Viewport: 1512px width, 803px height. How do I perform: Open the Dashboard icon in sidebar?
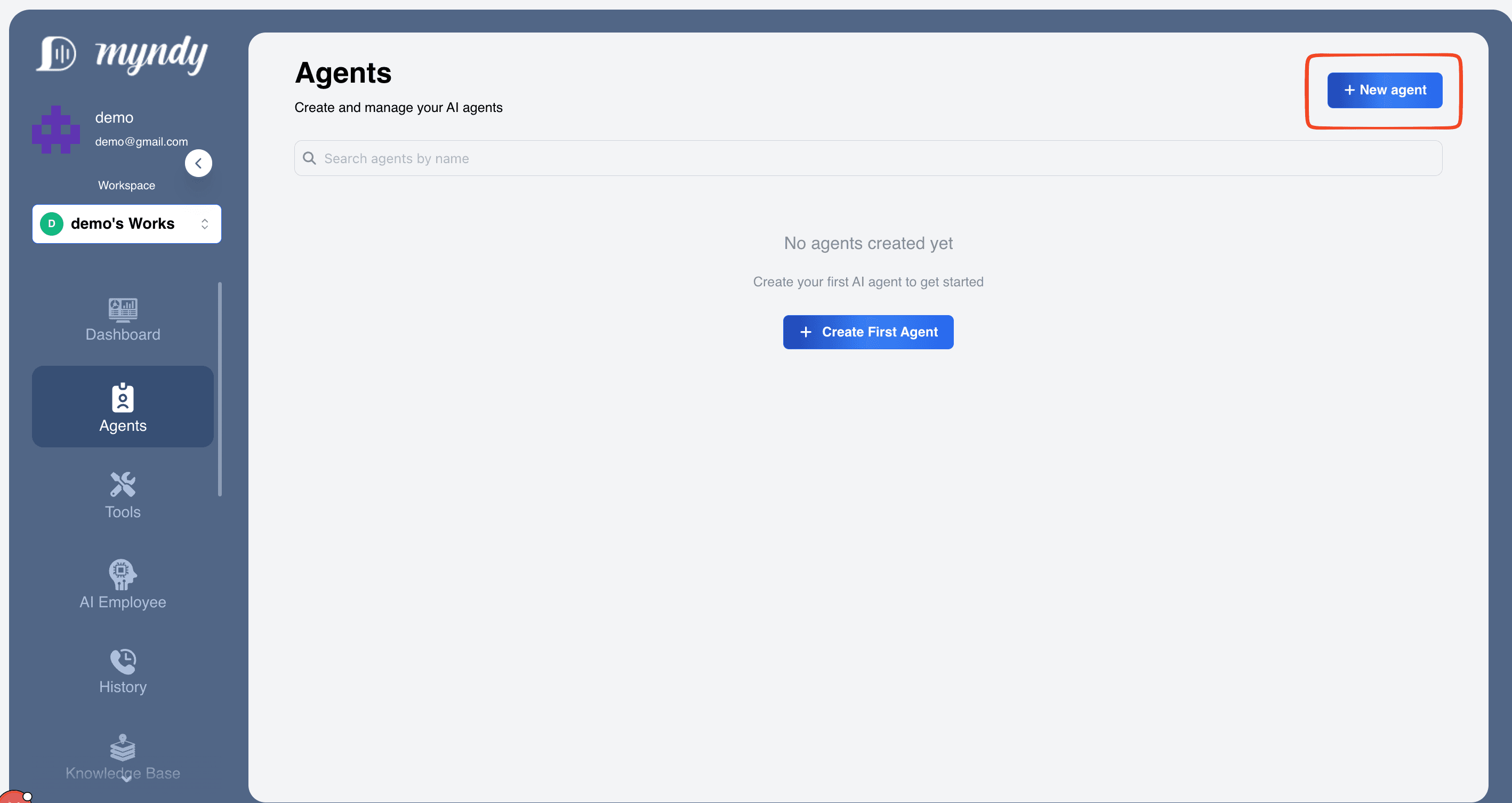coord(123,309)
